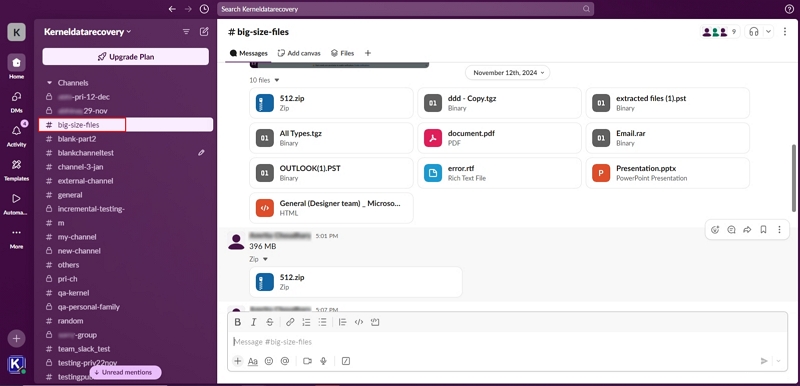Insert a bulleted list in the composer
The width and height of the screenshot is (800, 386).
322,322
